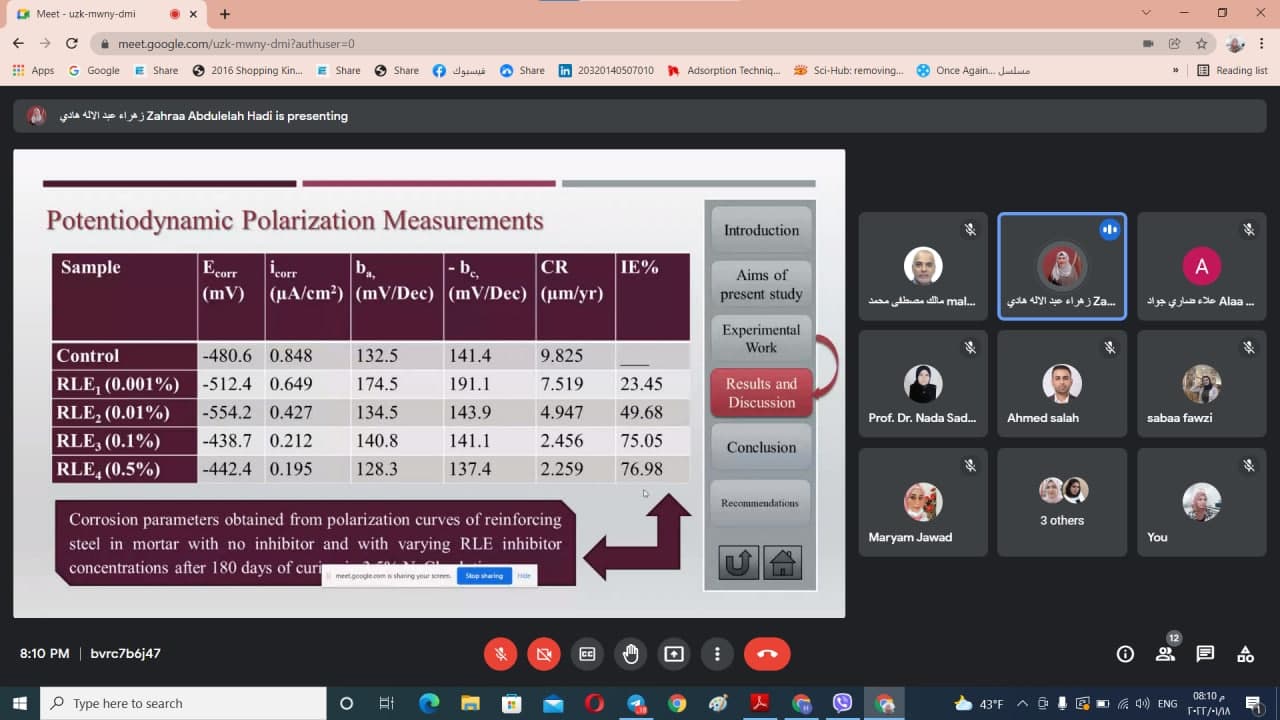Screen dimensions: 1280x720
Task: Bookmark this page with star icon
Action: pos(1201,44)
